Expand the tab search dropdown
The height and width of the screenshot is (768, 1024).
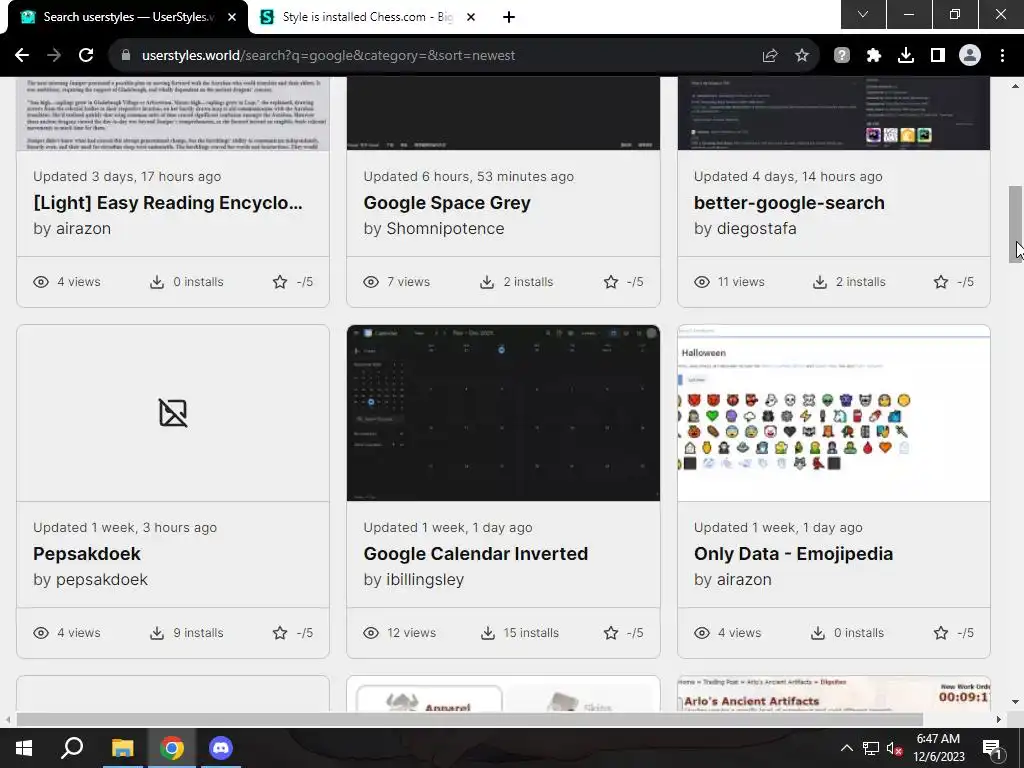[x=863, y=14]
